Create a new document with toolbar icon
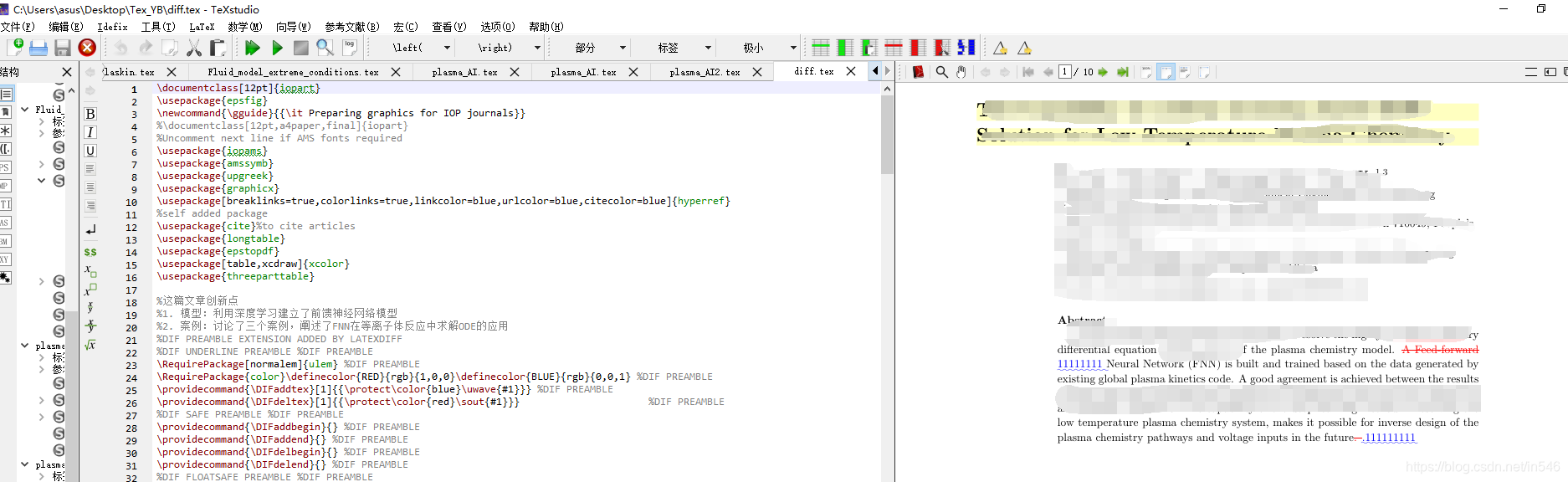 [15, 48]
